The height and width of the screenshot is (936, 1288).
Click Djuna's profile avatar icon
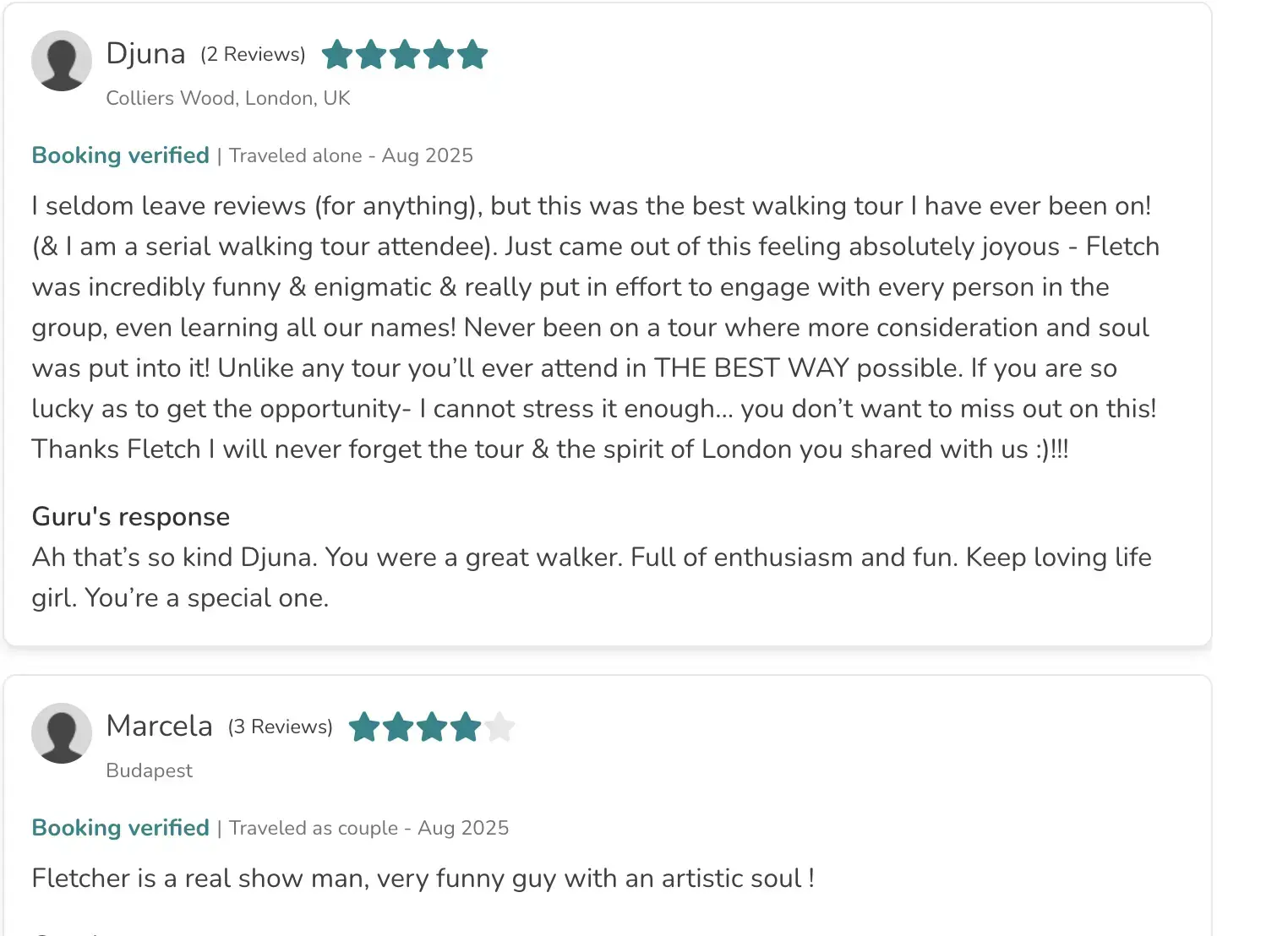62,61
